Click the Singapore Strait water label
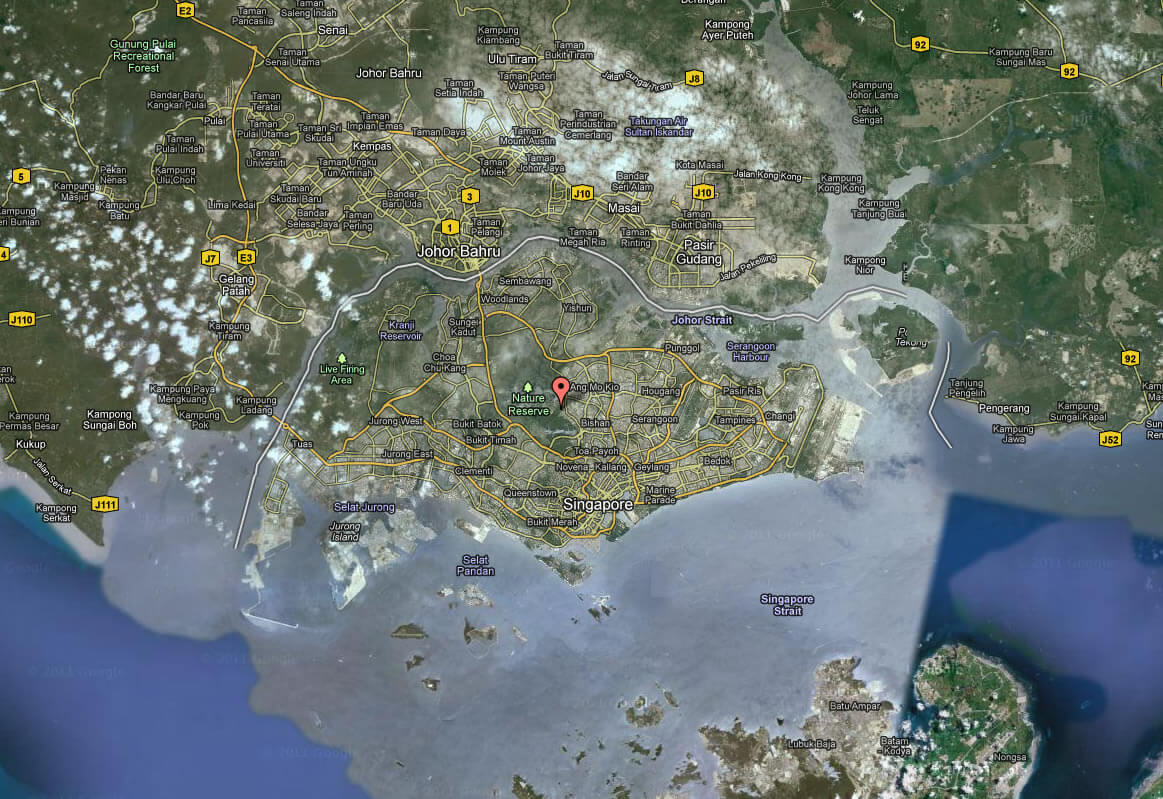This screenshot has width=1163, height=799. click(787, 605)
